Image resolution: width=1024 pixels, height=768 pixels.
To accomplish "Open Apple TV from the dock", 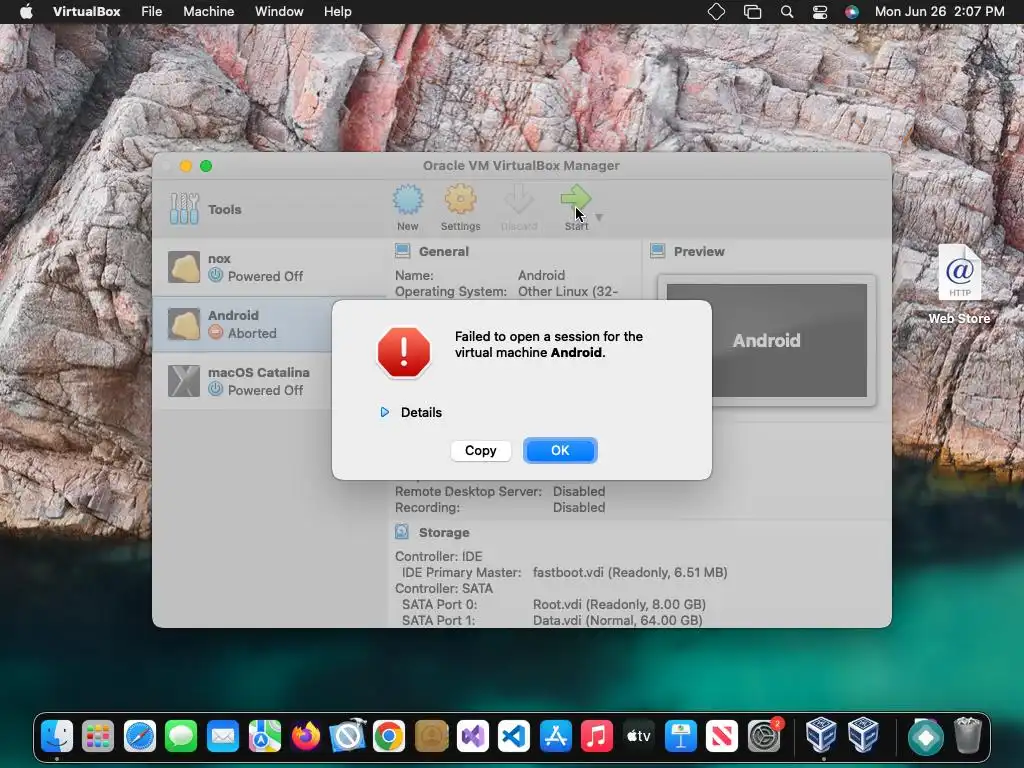I will (x=639, y=737).
